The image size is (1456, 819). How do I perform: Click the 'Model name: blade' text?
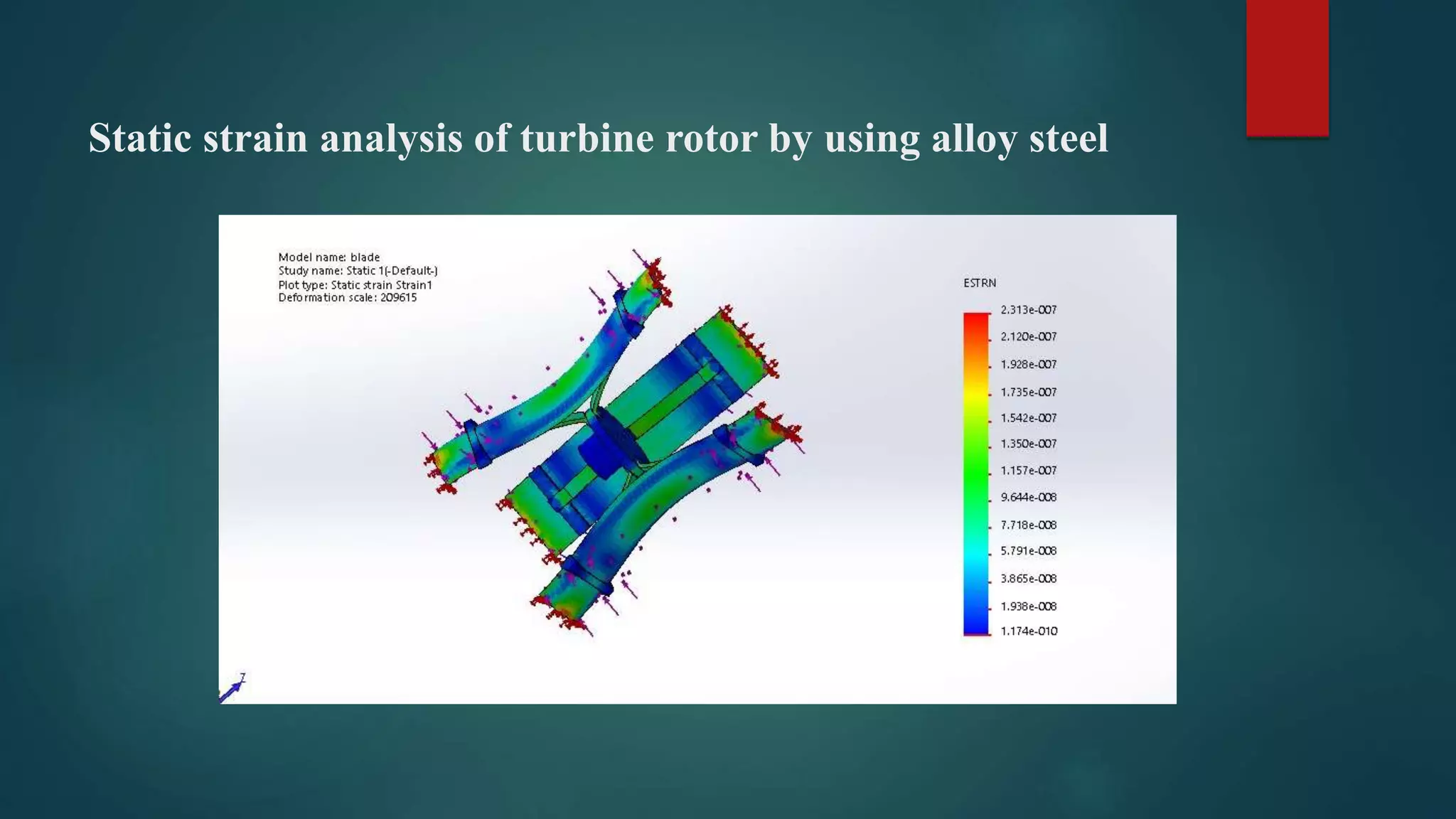328,257
